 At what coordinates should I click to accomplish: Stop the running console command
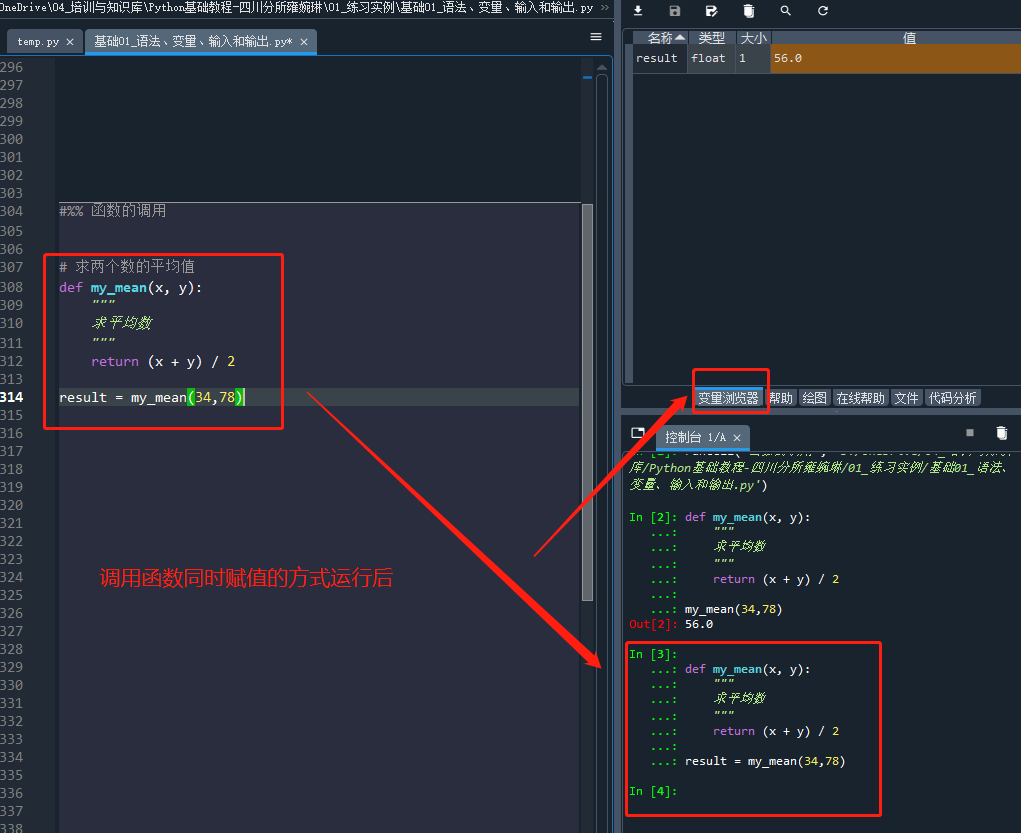(x=970, y=432)
